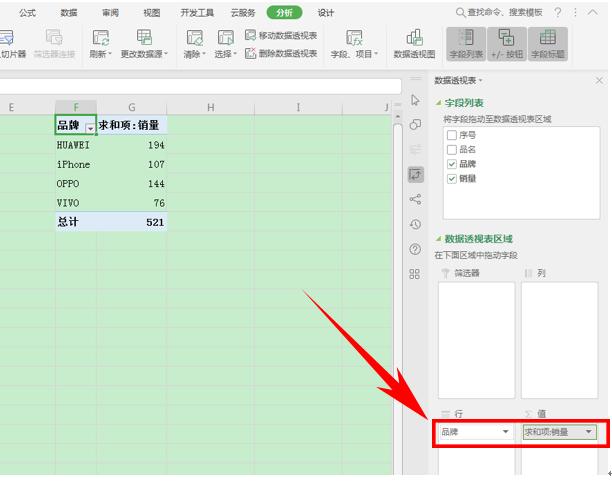Screen dimensions: 612x481
Task: Click the sidebar apps grid icon
Action: point(415,274)
